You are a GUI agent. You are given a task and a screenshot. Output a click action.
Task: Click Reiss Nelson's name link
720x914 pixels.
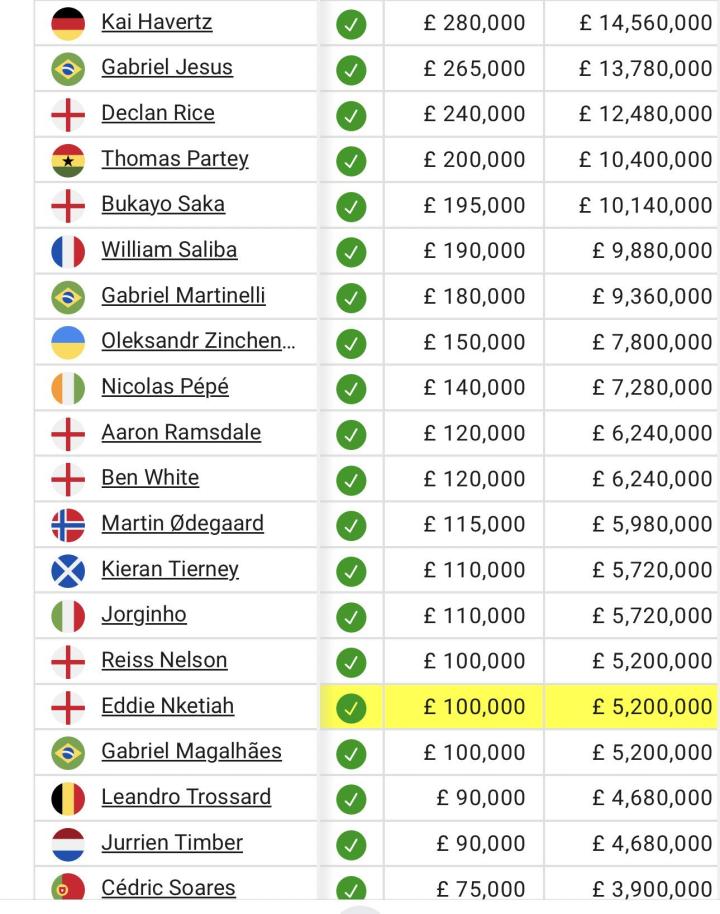(164, 661)
